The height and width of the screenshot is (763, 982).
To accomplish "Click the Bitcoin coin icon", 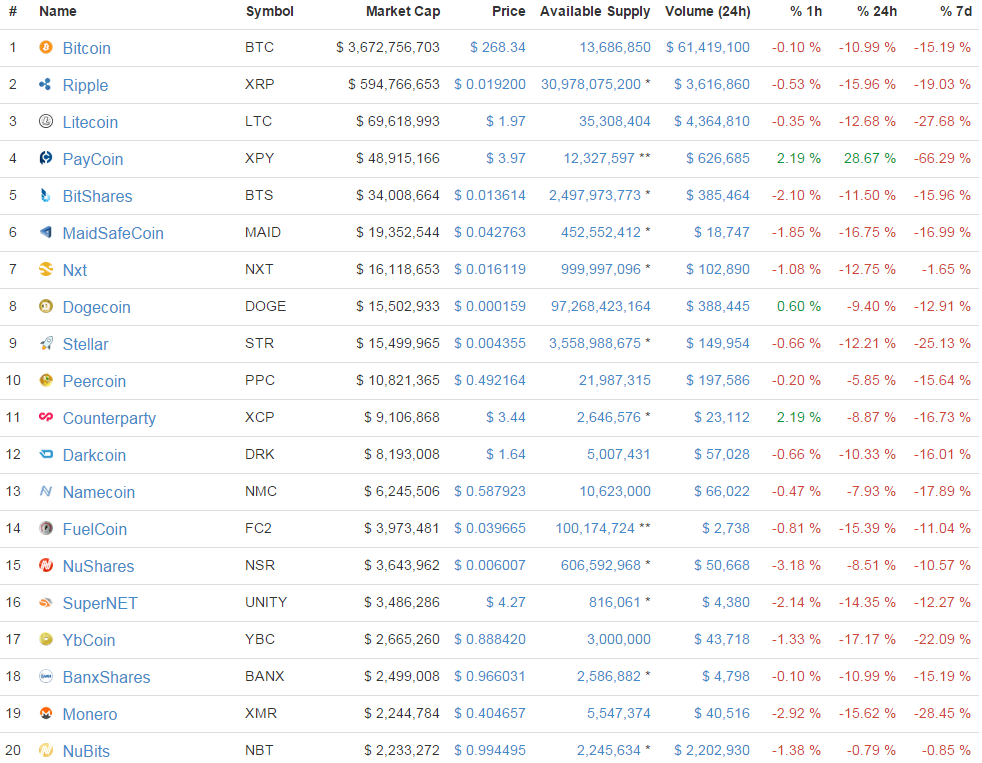I will [x=45, y=48].
